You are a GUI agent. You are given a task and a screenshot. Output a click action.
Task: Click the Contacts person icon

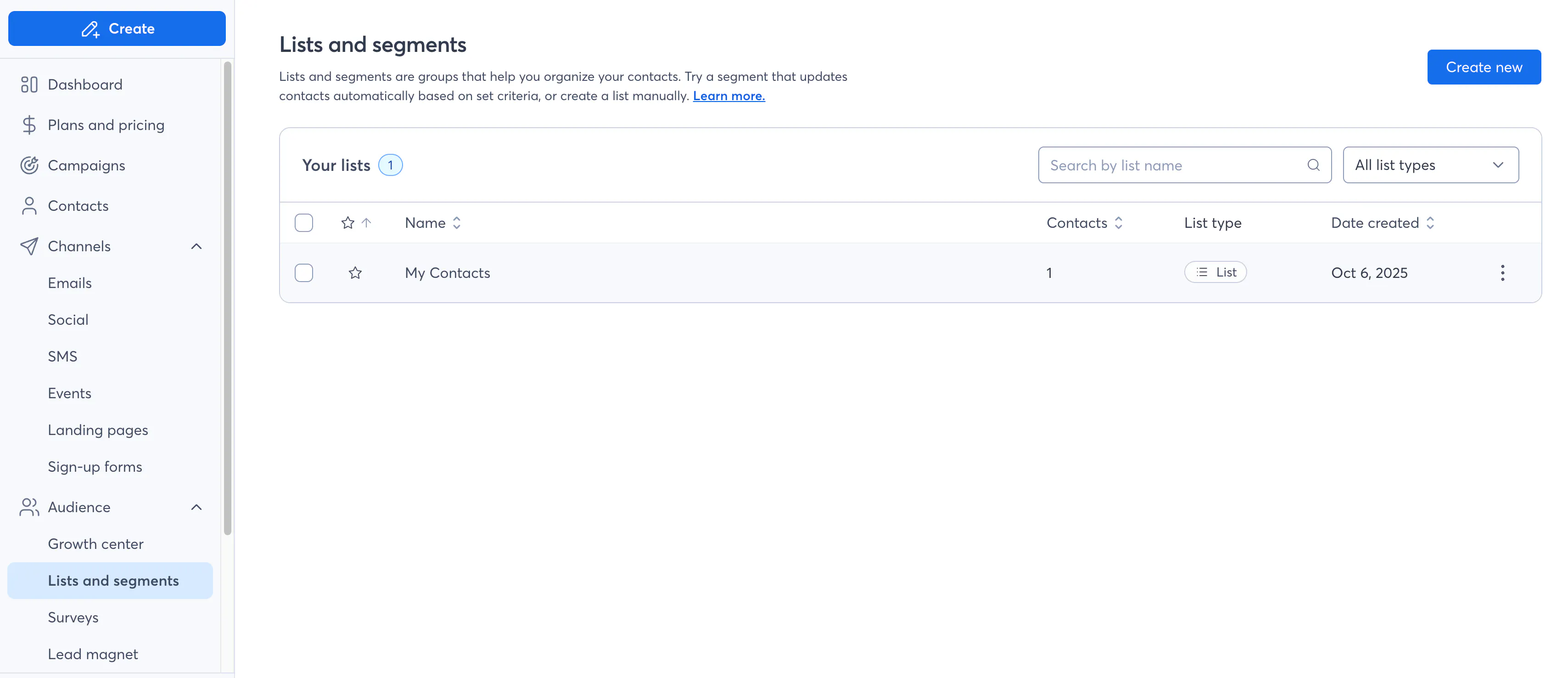pyautogui.click(x=28, y=206)
